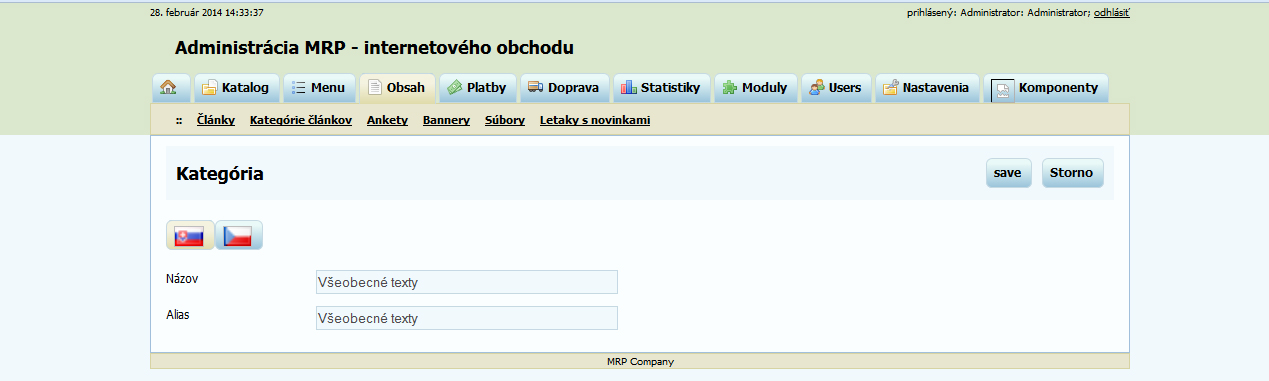Open the Bannery link
This screenshot has height=381, width=1269.
[x=446, y=120]
